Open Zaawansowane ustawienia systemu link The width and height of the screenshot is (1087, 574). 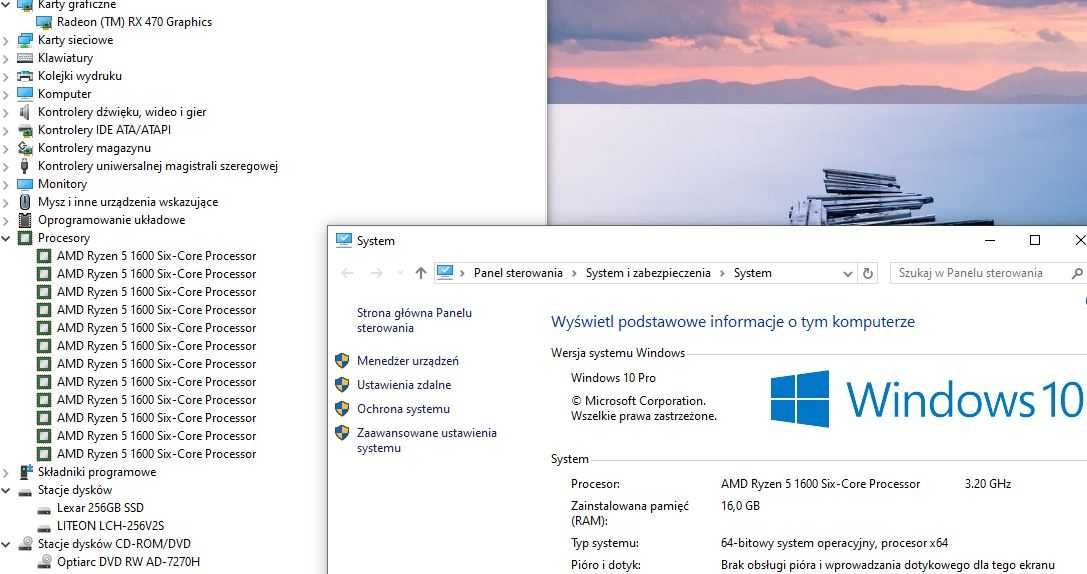tap(427, 440)
